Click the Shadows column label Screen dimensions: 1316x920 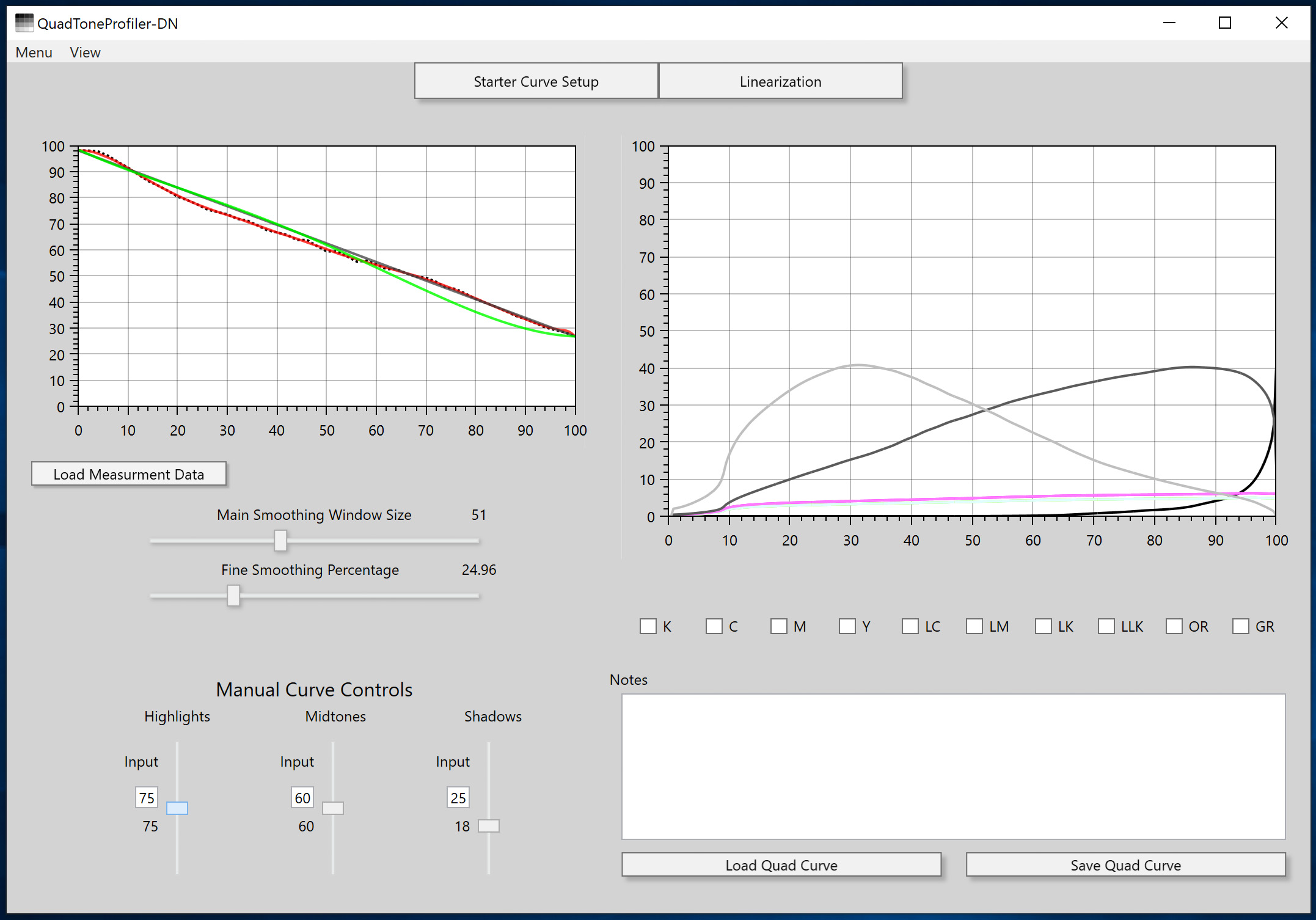[493, 717]
